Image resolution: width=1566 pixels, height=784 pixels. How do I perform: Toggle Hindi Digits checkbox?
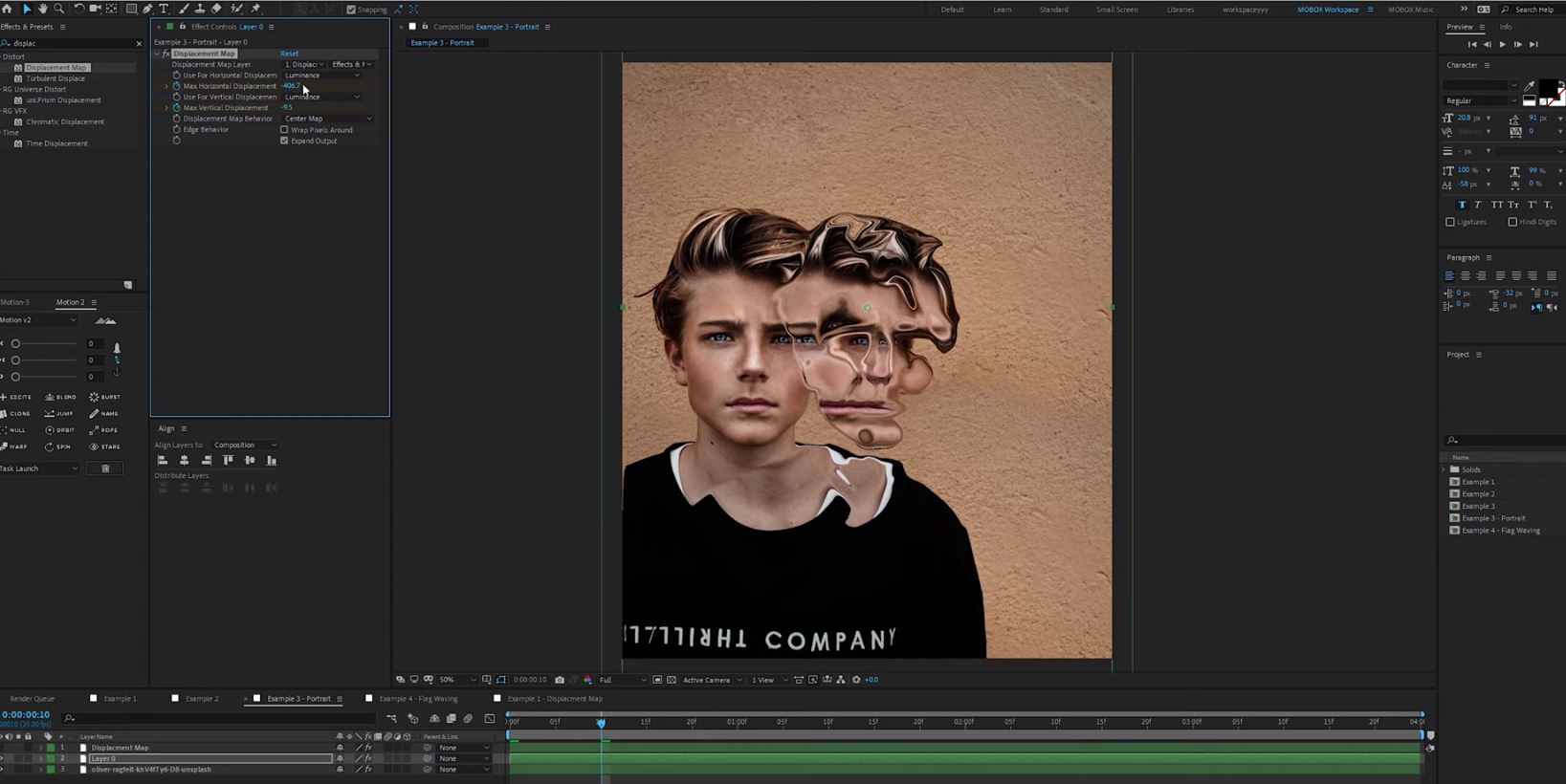(1512, 222)
